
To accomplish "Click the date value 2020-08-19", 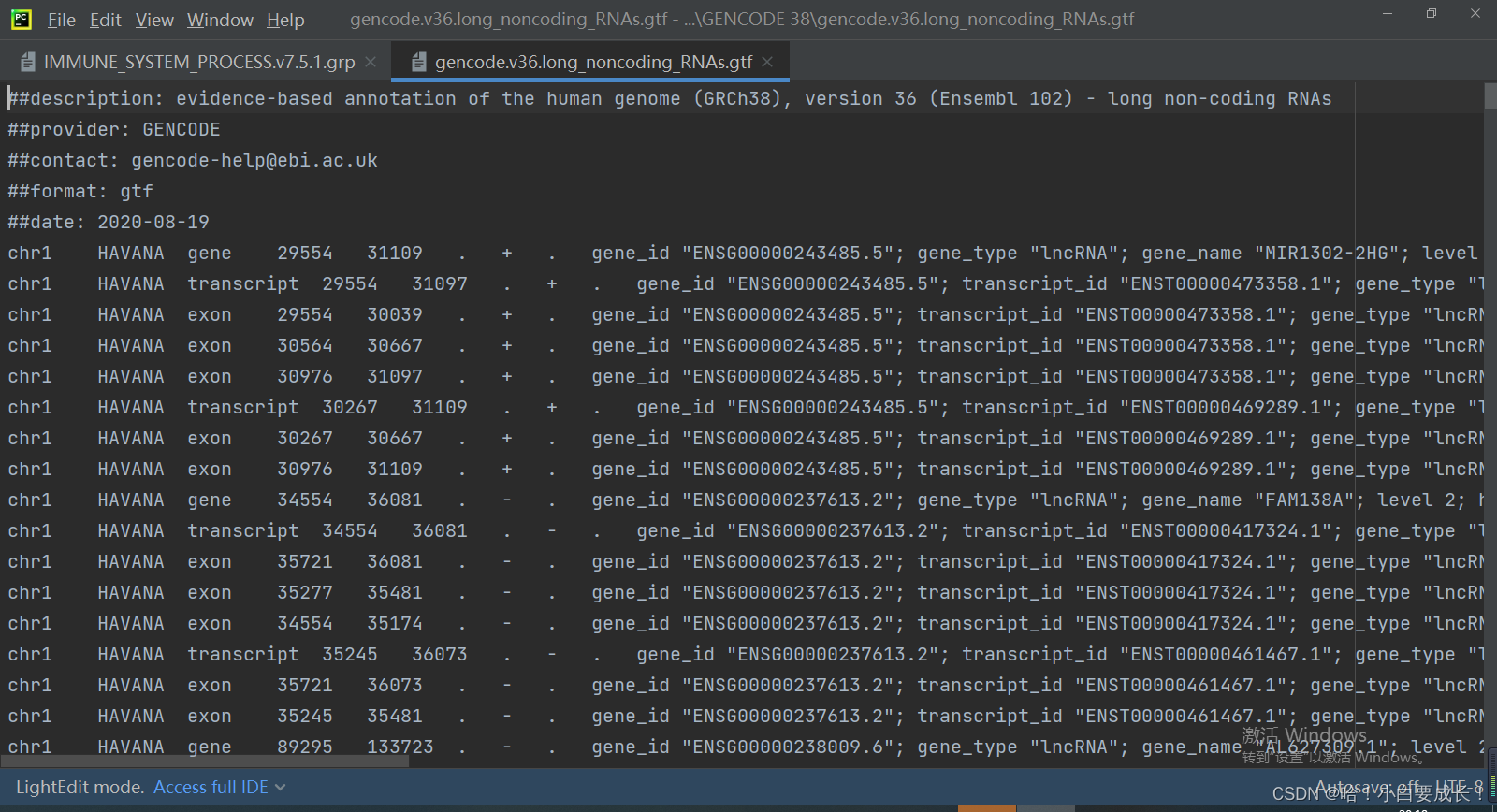I will 153,222.
